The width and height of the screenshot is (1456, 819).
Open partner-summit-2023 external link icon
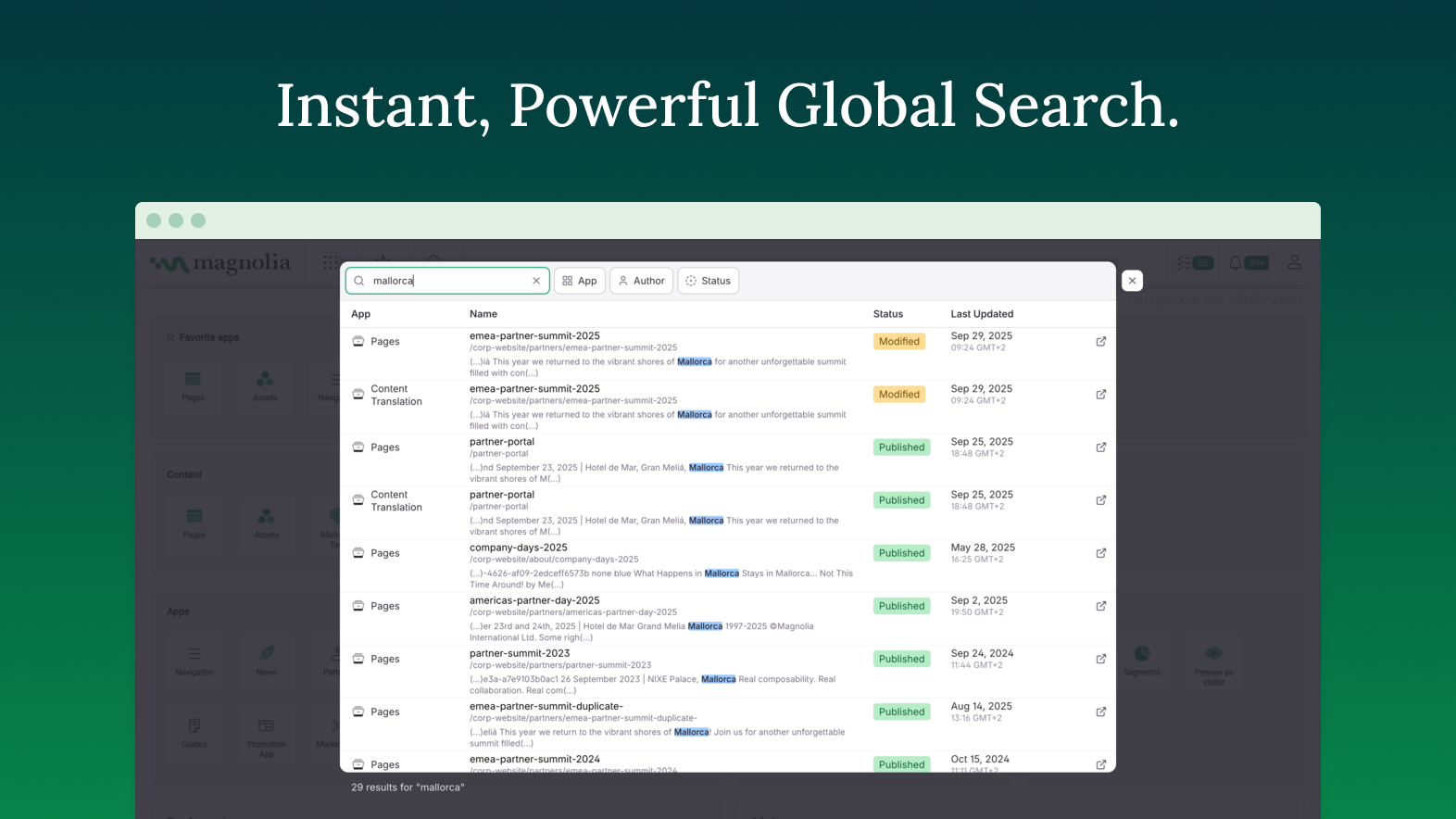(x=1101, y=659)
